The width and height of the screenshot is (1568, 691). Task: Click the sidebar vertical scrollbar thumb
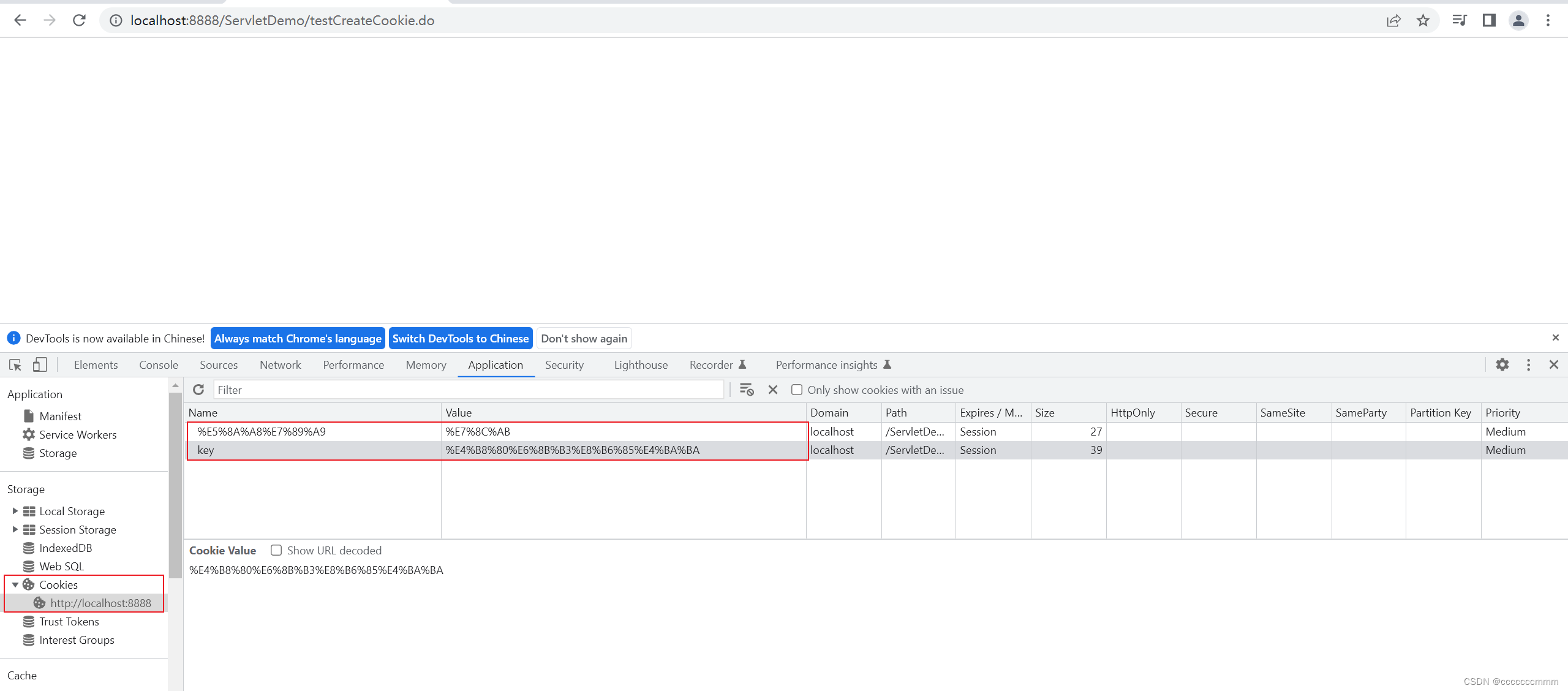(175, 484)
